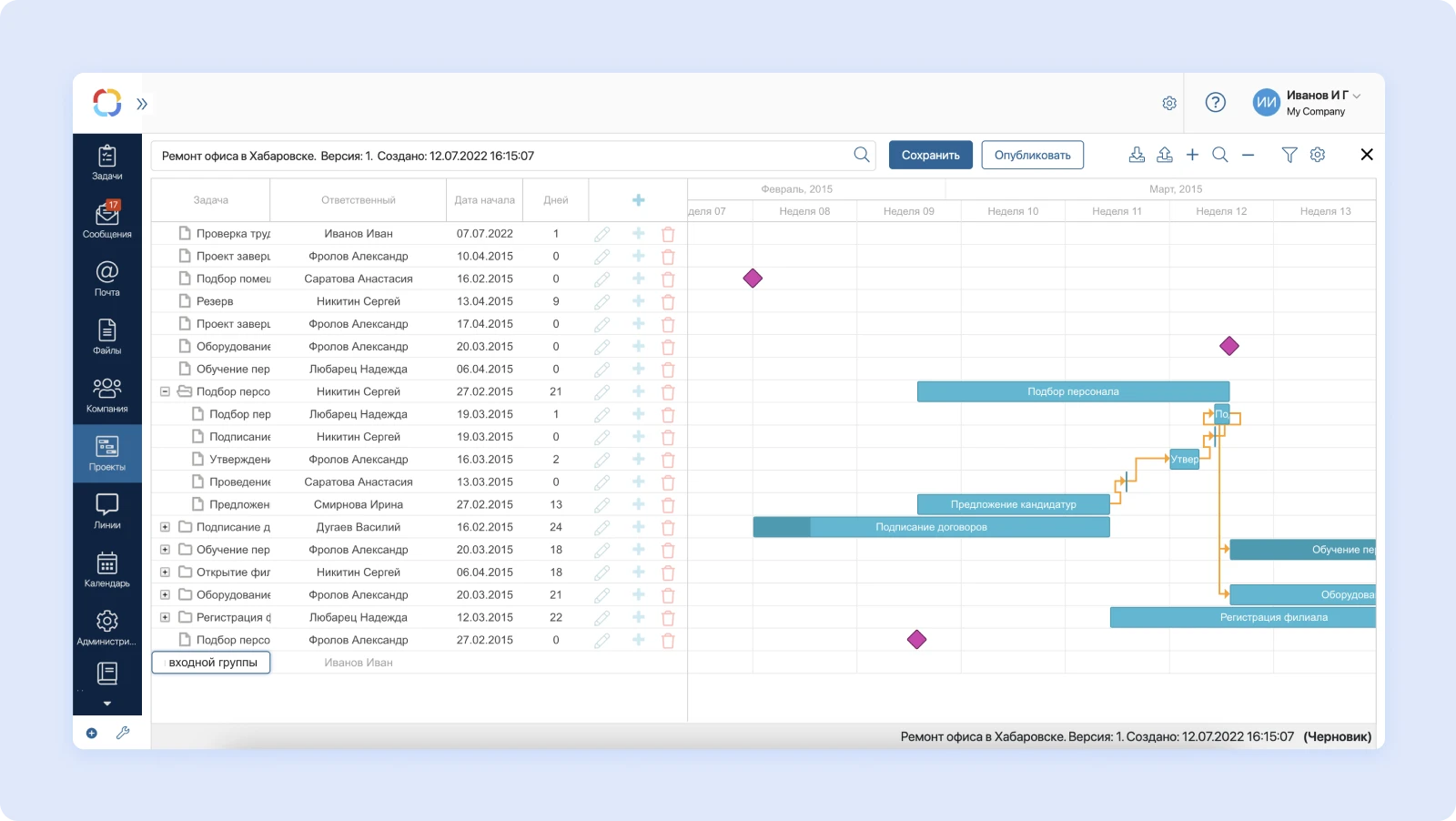
Task: Expand the Открытие филиала task group
Action: 165,573
